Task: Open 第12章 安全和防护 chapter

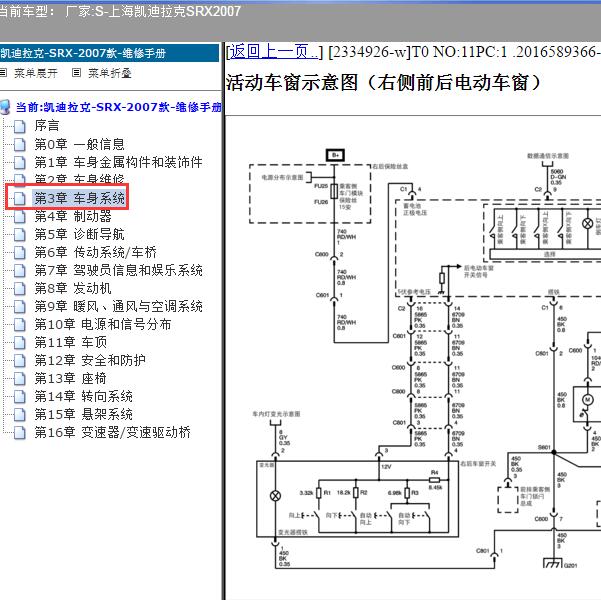Action: coord(90,360)
